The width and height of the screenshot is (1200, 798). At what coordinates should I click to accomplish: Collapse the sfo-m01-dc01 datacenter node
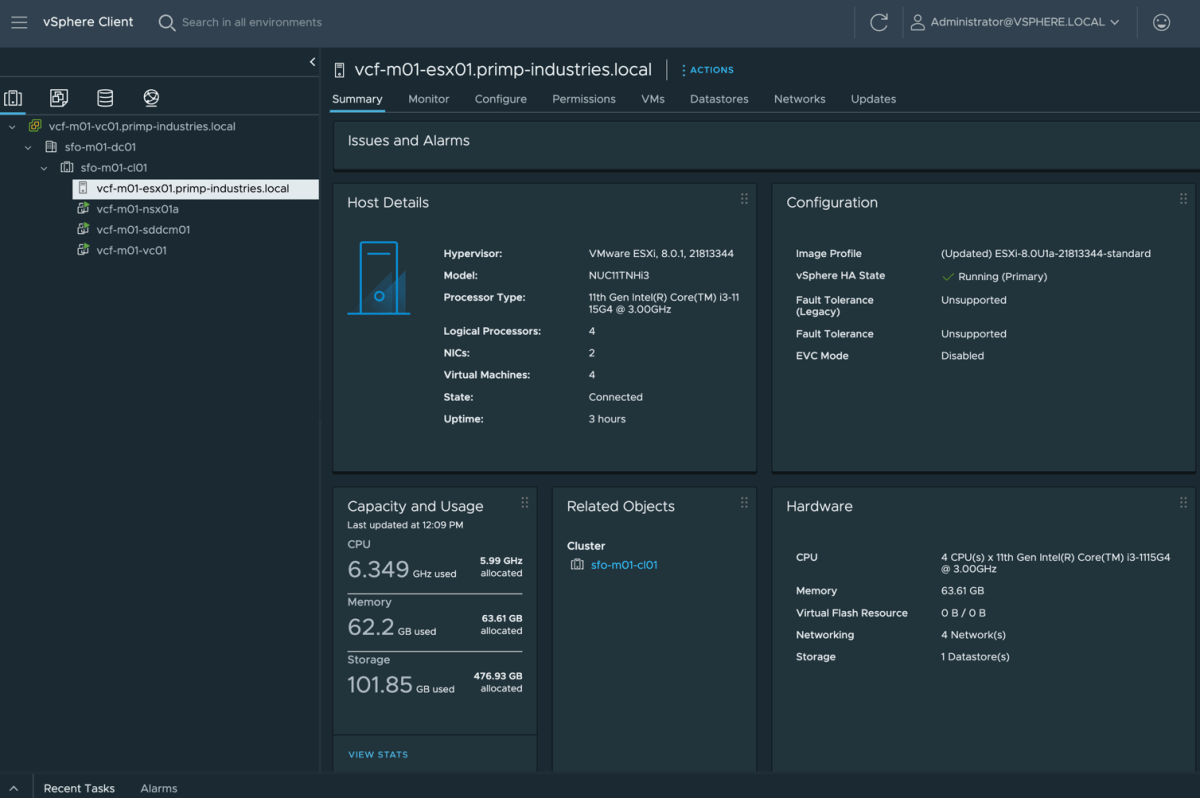28,147
